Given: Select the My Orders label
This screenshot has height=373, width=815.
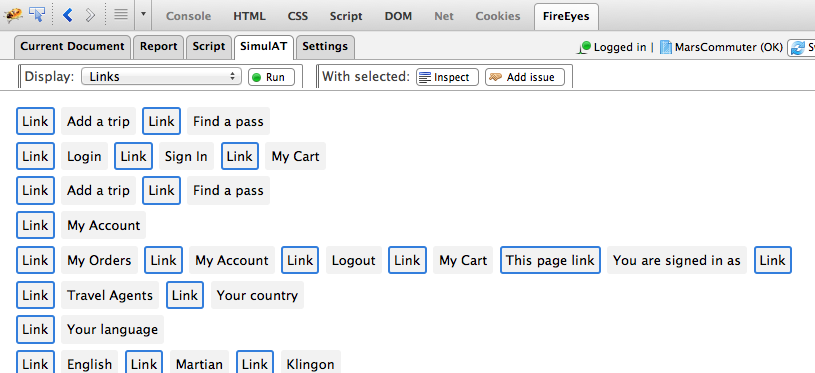Looking at the screenshot, I should [x=99, y=260].
